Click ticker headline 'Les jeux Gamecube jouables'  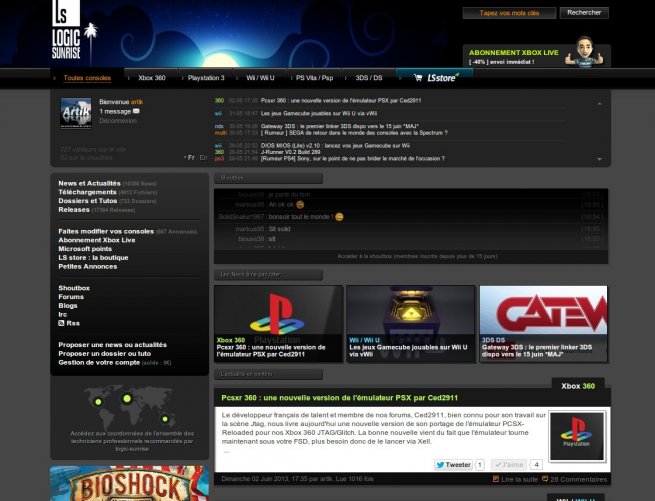(x=319, y=113)
